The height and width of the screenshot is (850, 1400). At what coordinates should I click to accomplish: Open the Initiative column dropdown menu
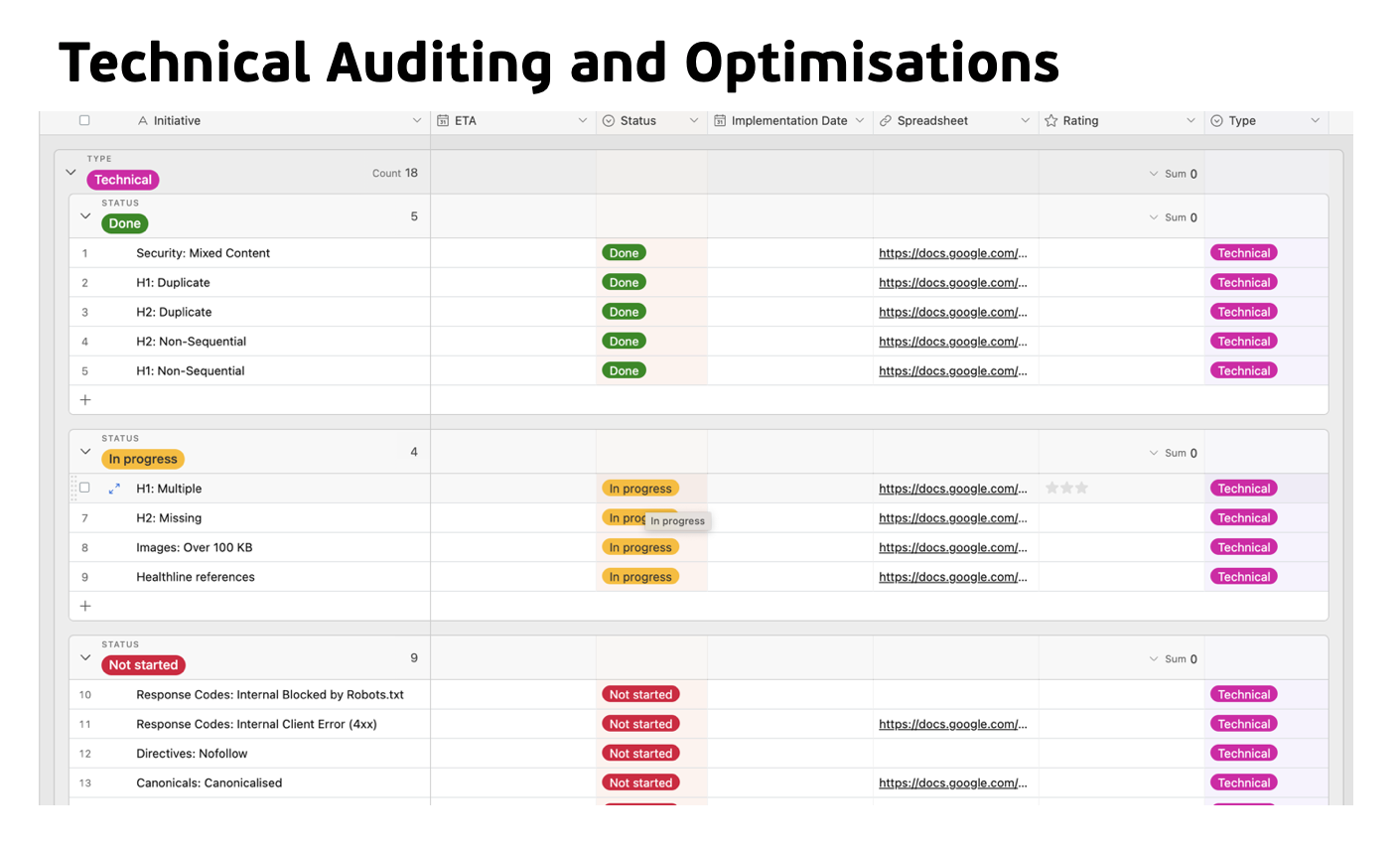(x=417, y=121)
